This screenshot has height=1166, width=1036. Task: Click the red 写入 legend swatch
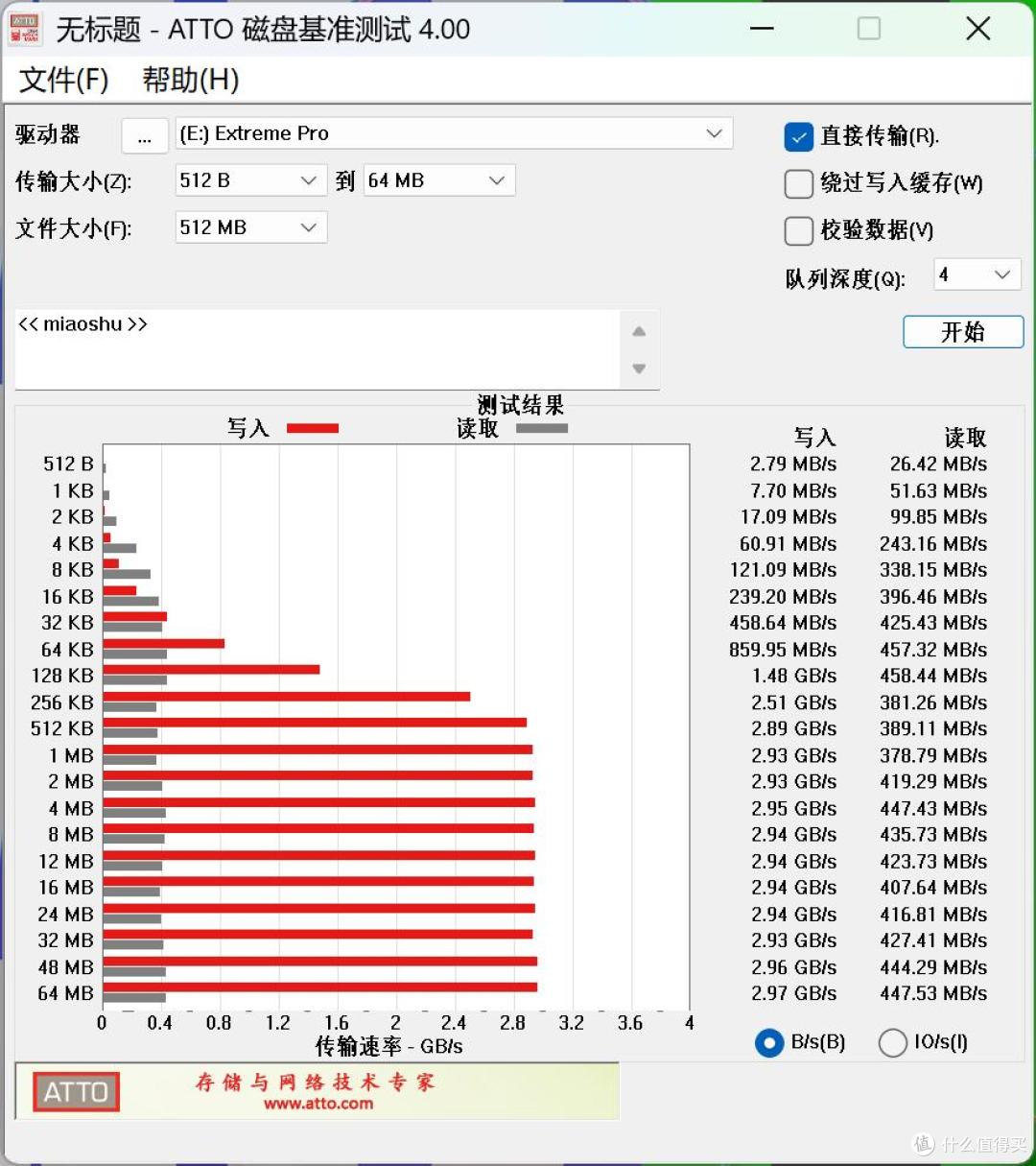[313, 428]
